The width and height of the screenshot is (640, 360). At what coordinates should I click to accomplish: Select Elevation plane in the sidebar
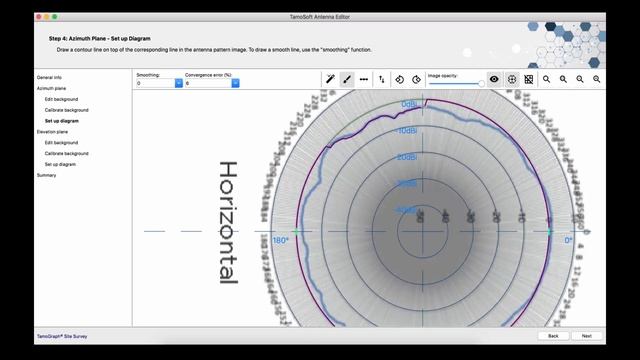pos(52,132)
